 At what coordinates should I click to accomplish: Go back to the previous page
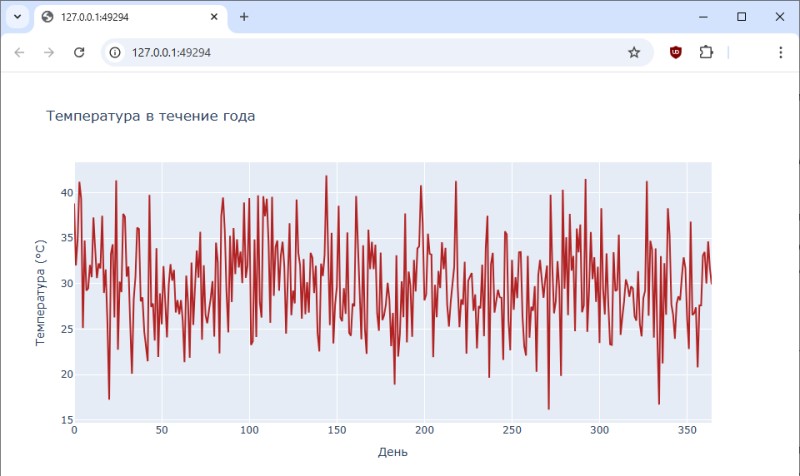19,52
